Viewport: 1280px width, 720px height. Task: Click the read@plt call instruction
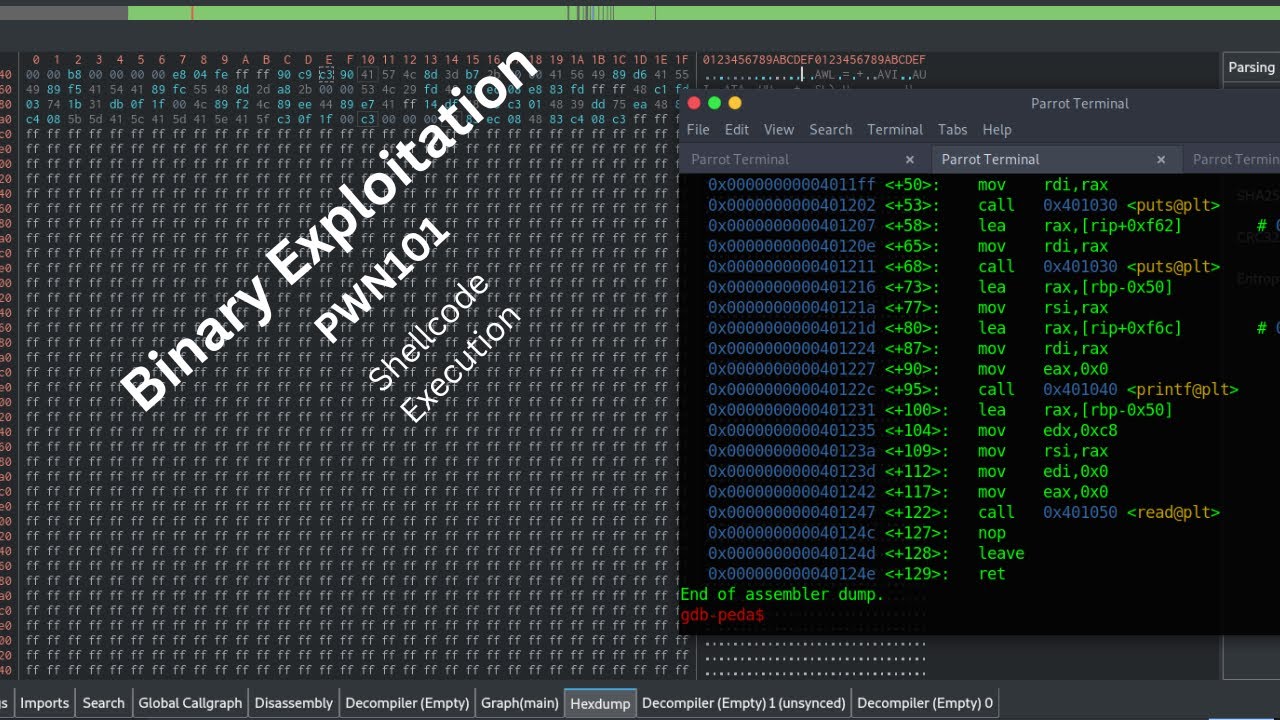pyautogui.click(x=1099, y=512)
